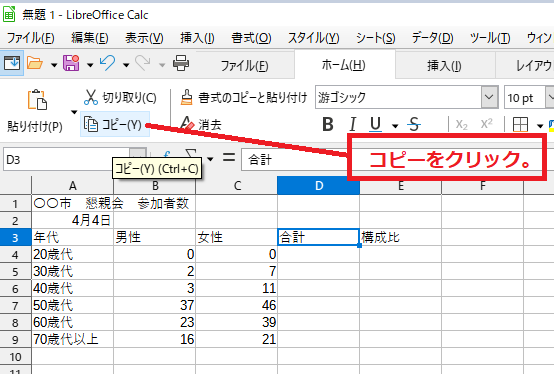Image resolution: width=554 pixels, height=374 pixels.
Task: Select column D header
Action: pos(319,185)
